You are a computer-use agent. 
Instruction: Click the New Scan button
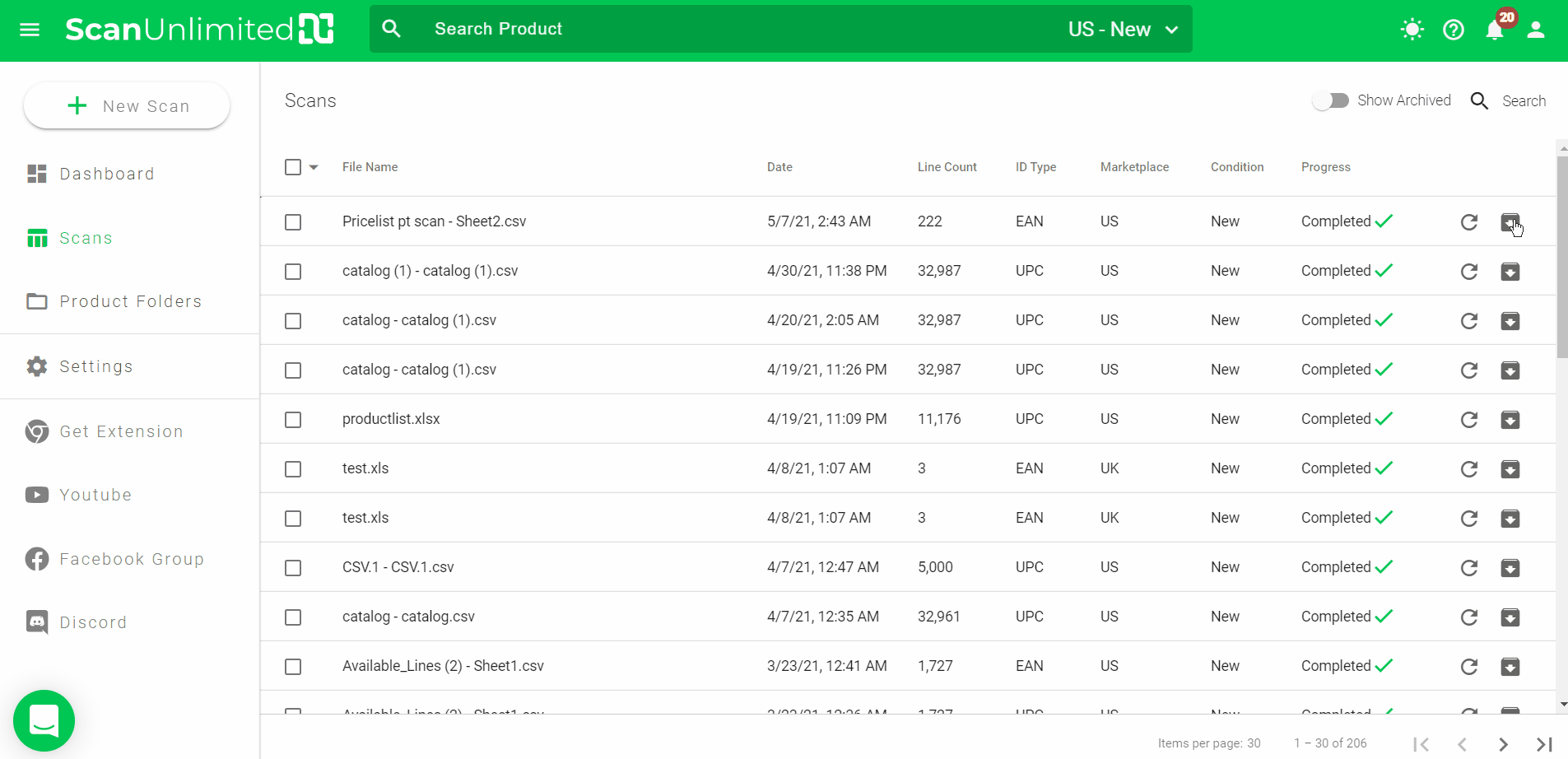[127, 106]
